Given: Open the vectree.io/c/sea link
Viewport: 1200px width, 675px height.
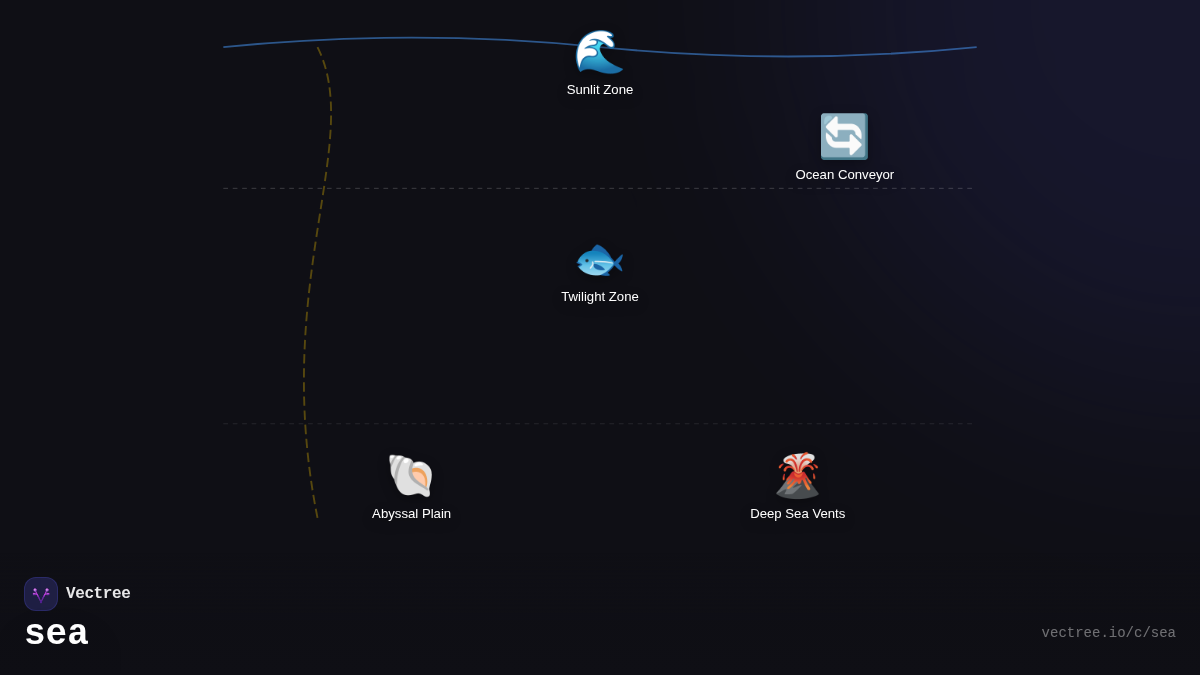Looking at the screenshot, I should pos(1108,633).
